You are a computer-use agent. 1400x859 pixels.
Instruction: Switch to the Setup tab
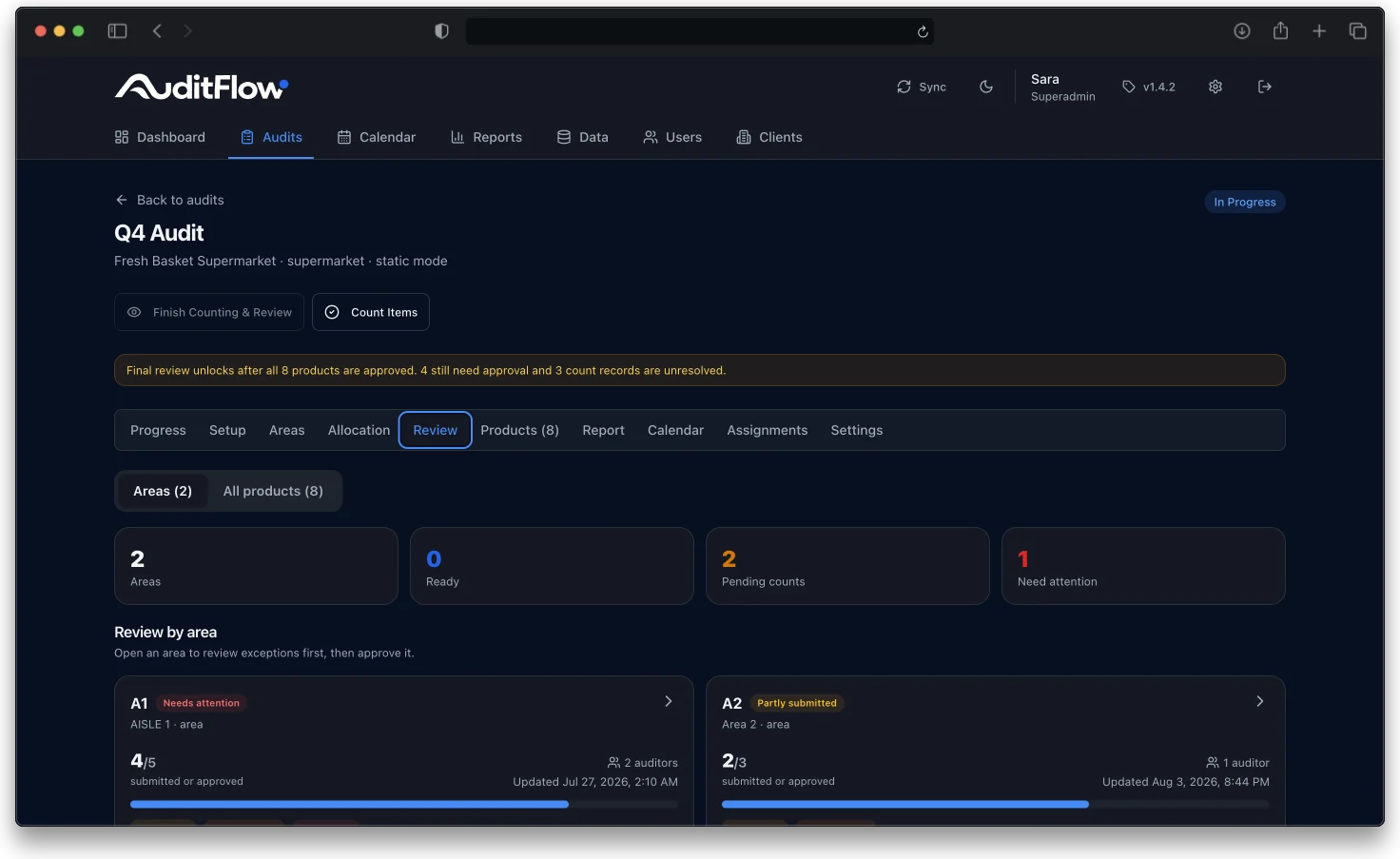(227, 430)
